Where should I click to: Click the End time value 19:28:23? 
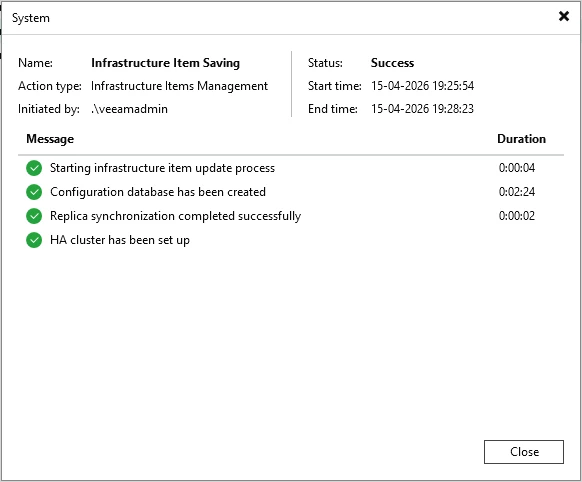pyautogui.click(x=422, y=109)
